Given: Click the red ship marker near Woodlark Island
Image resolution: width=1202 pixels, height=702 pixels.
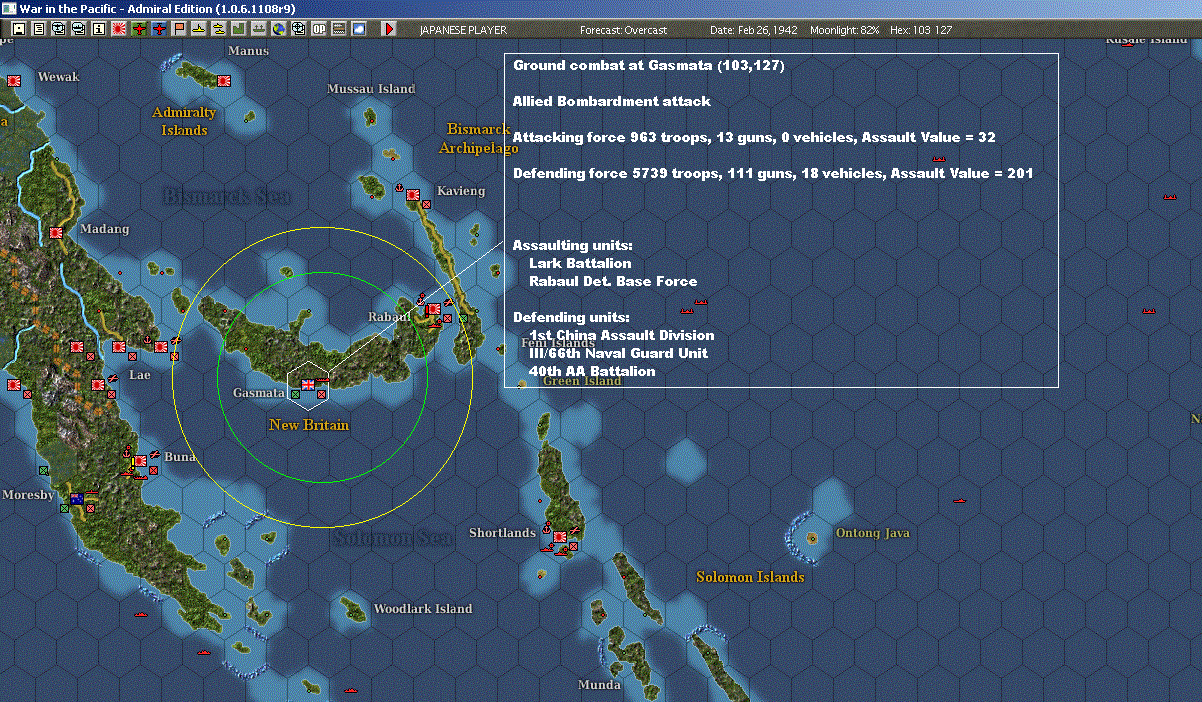Looking at the screenshot, I should tap(350, 690).
